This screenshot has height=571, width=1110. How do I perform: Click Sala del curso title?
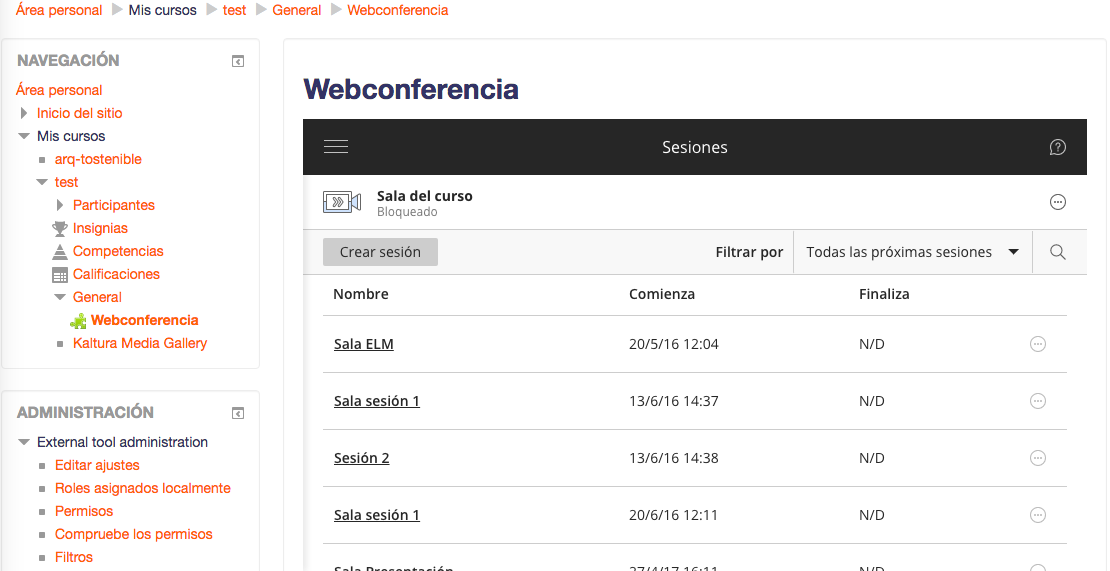coord(424,196)
